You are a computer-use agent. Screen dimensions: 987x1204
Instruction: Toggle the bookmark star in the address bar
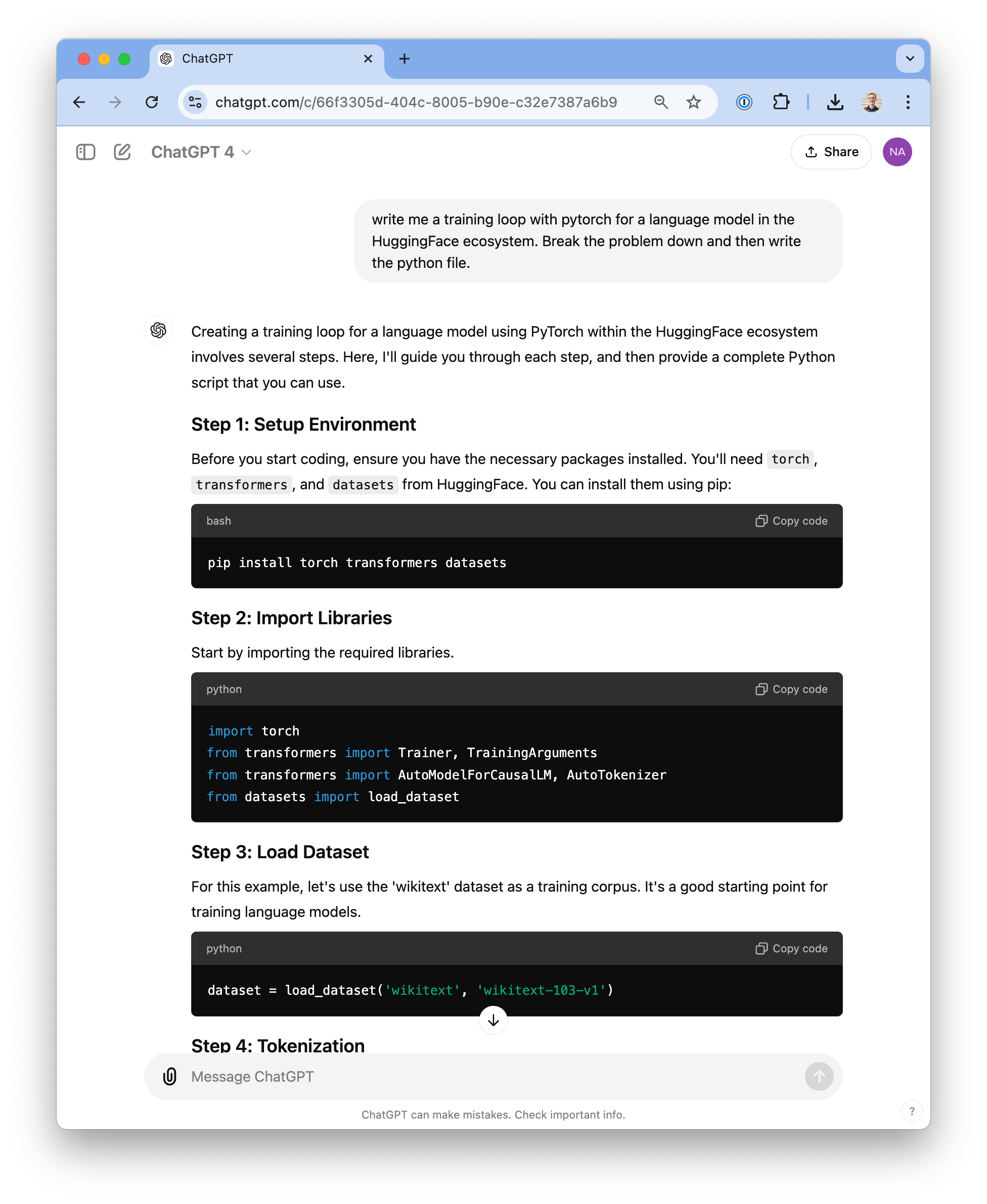click(694, 102)
